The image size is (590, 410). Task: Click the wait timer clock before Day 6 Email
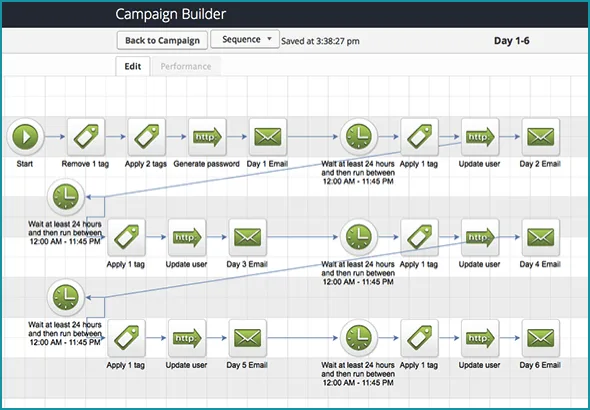tap(359, 338)
